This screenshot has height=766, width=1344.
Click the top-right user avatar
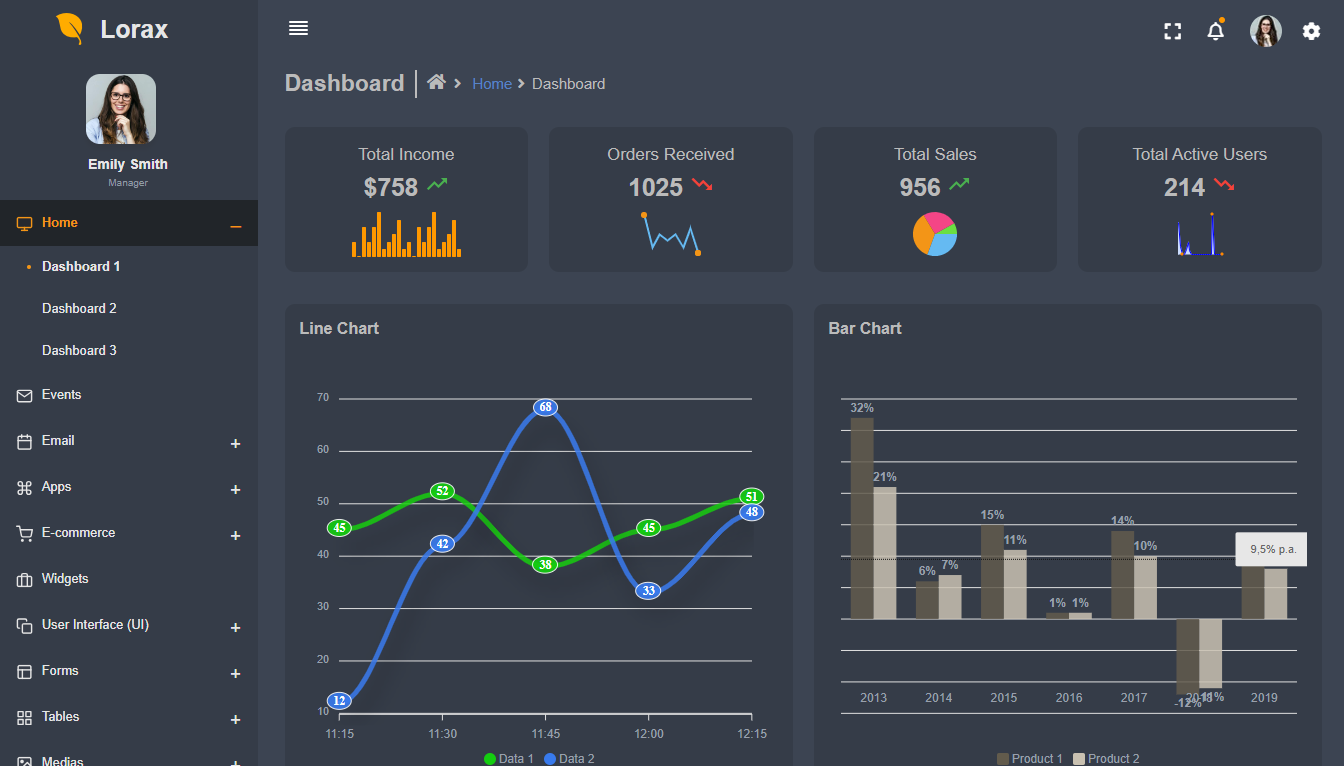(x=1265, y=31)
